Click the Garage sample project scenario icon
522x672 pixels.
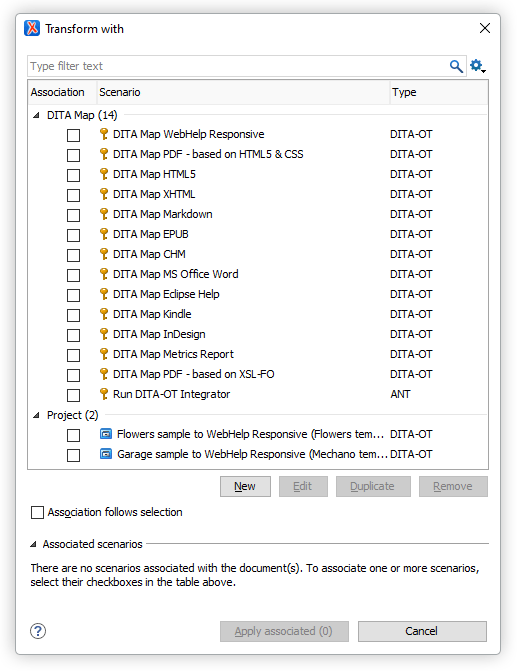(x=105, y=454)
